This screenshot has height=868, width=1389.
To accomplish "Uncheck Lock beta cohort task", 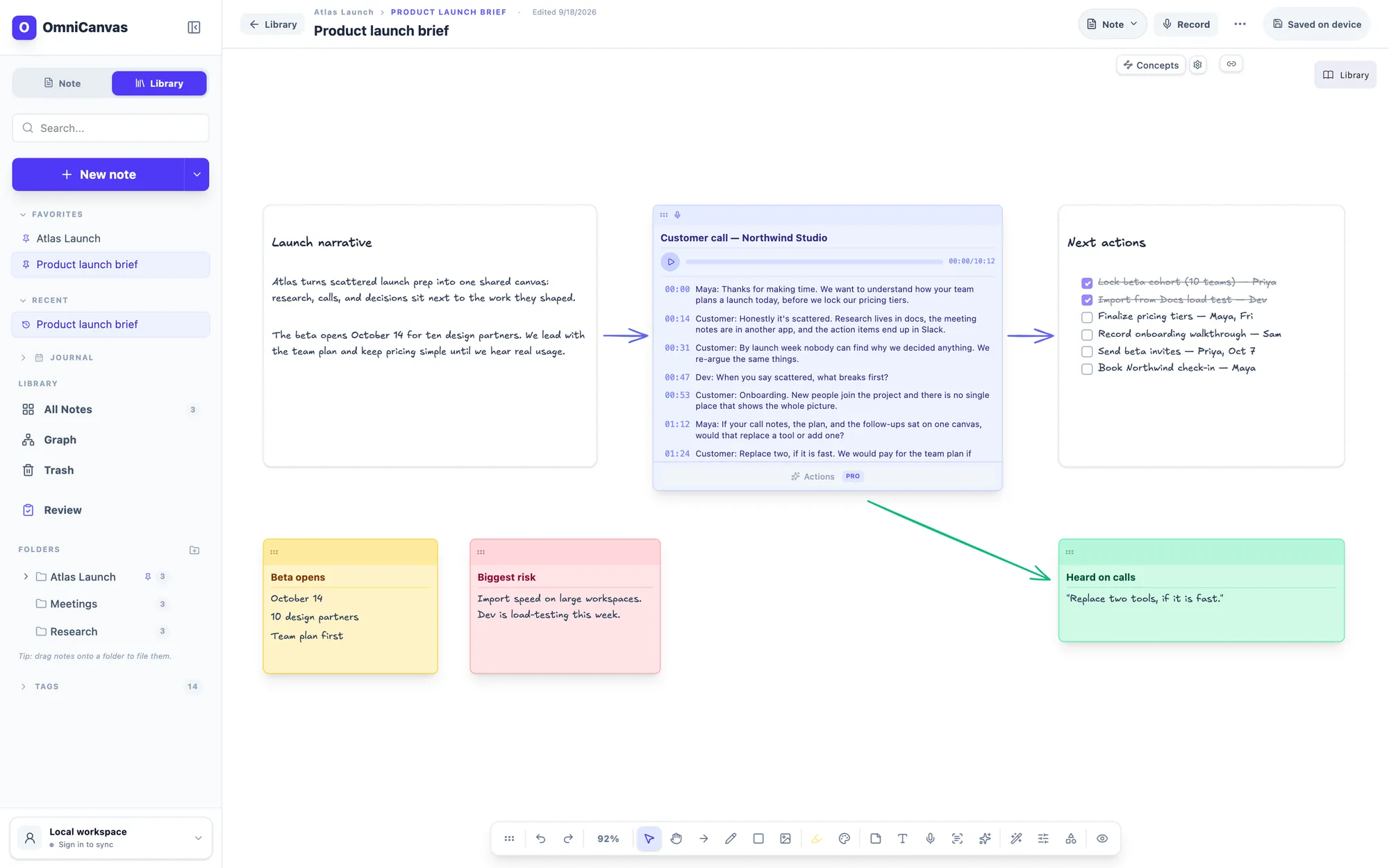I will [1087, 283].
